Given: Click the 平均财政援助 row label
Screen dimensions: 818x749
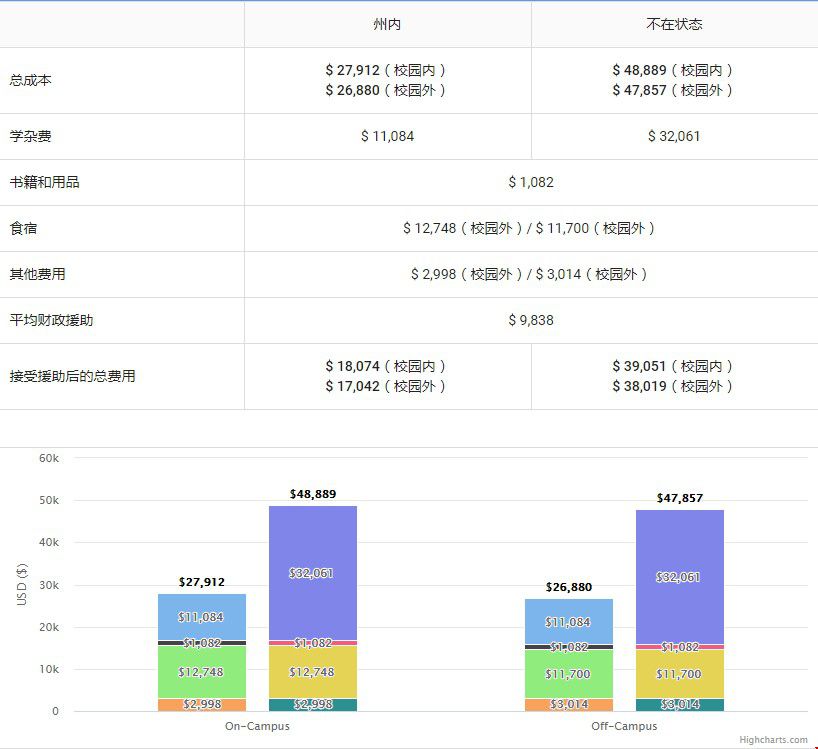Looking at the screenshot, I should (x=52, y=320).
